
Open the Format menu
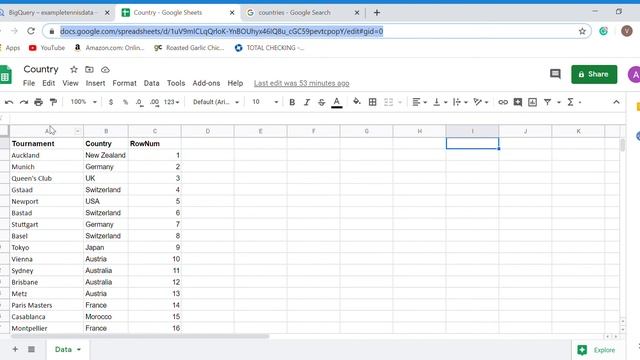click(124, 83)
